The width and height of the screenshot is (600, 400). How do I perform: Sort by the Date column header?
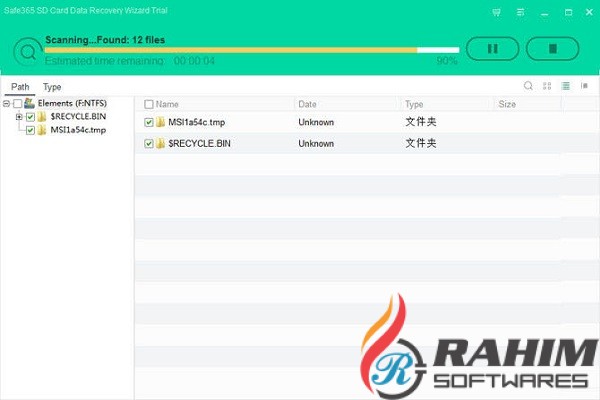point(307,104)
